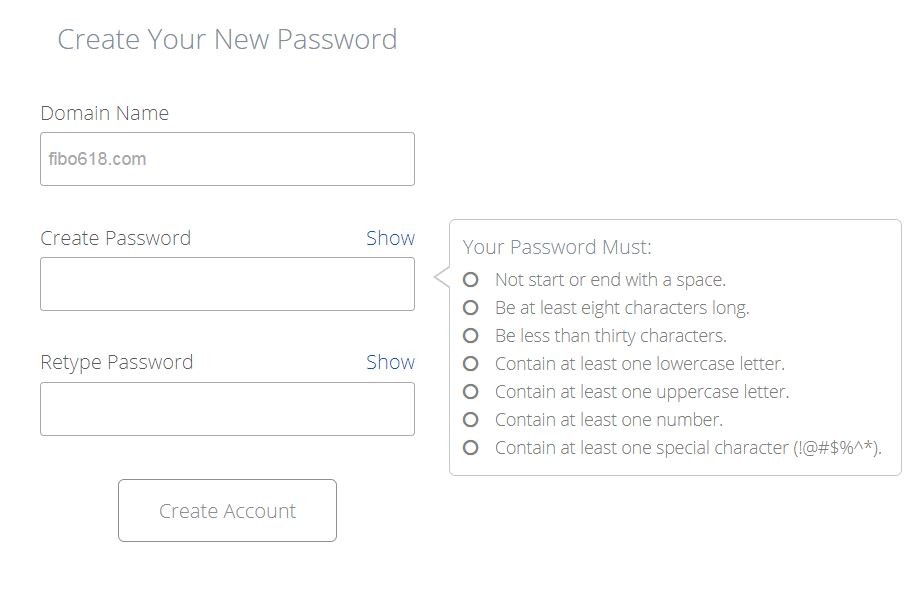Click the indicator for the lowercase letter requirement
The height and width of the screenshot is (592, 908).
click(x=471, y=365)
